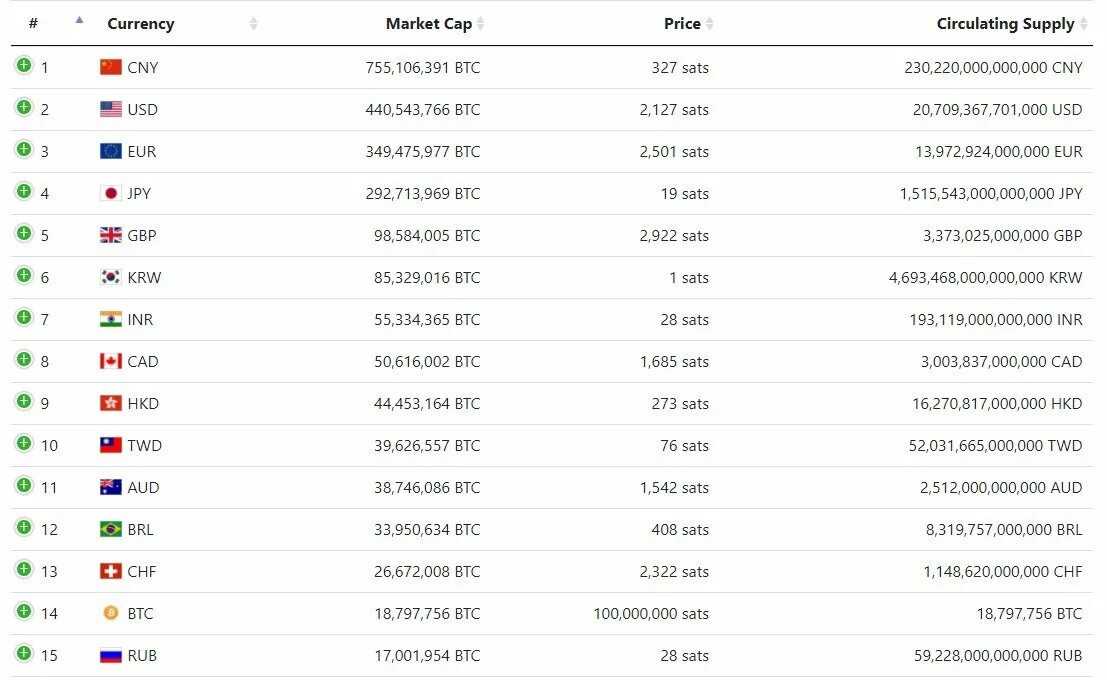Viewport: 1107px width, 680px height.
Task: Expand row 7 INR details via green plus
Action: [x=24, y=318]
